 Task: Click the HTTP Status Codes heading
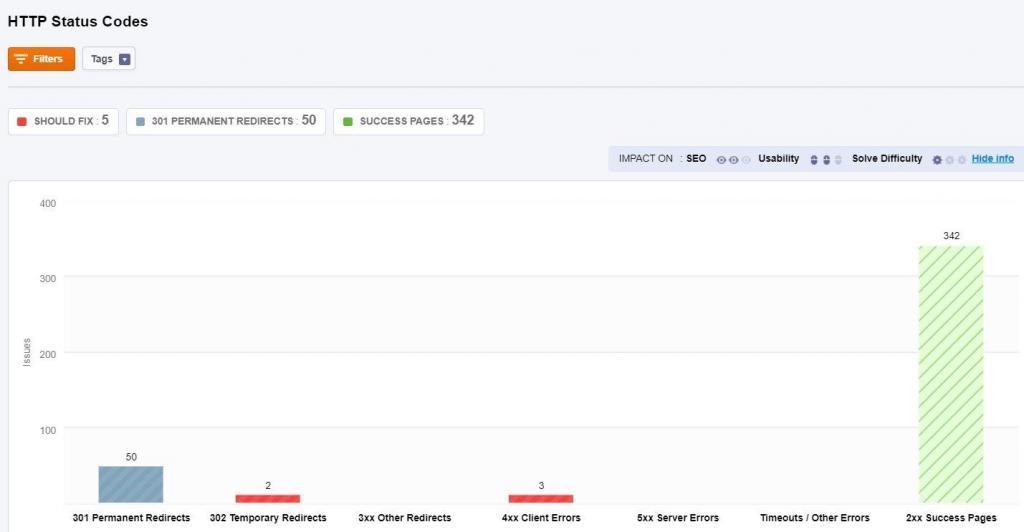coord(78,22)
